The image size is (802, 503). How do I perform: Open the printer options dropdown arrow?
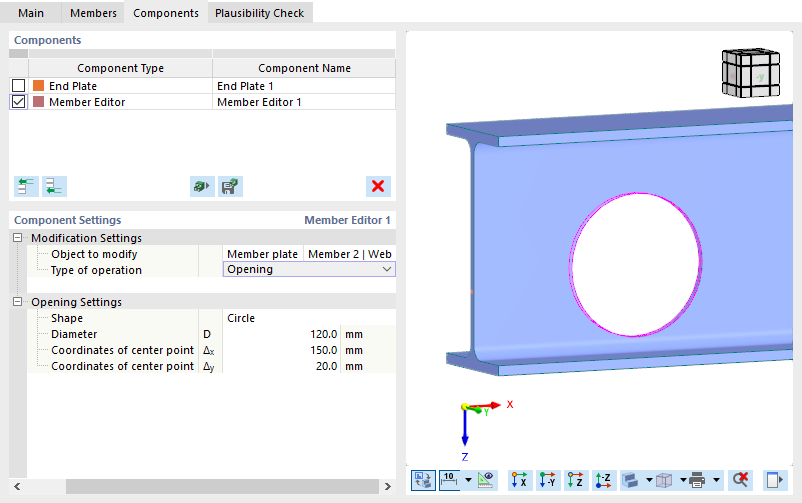click(717, 480)
